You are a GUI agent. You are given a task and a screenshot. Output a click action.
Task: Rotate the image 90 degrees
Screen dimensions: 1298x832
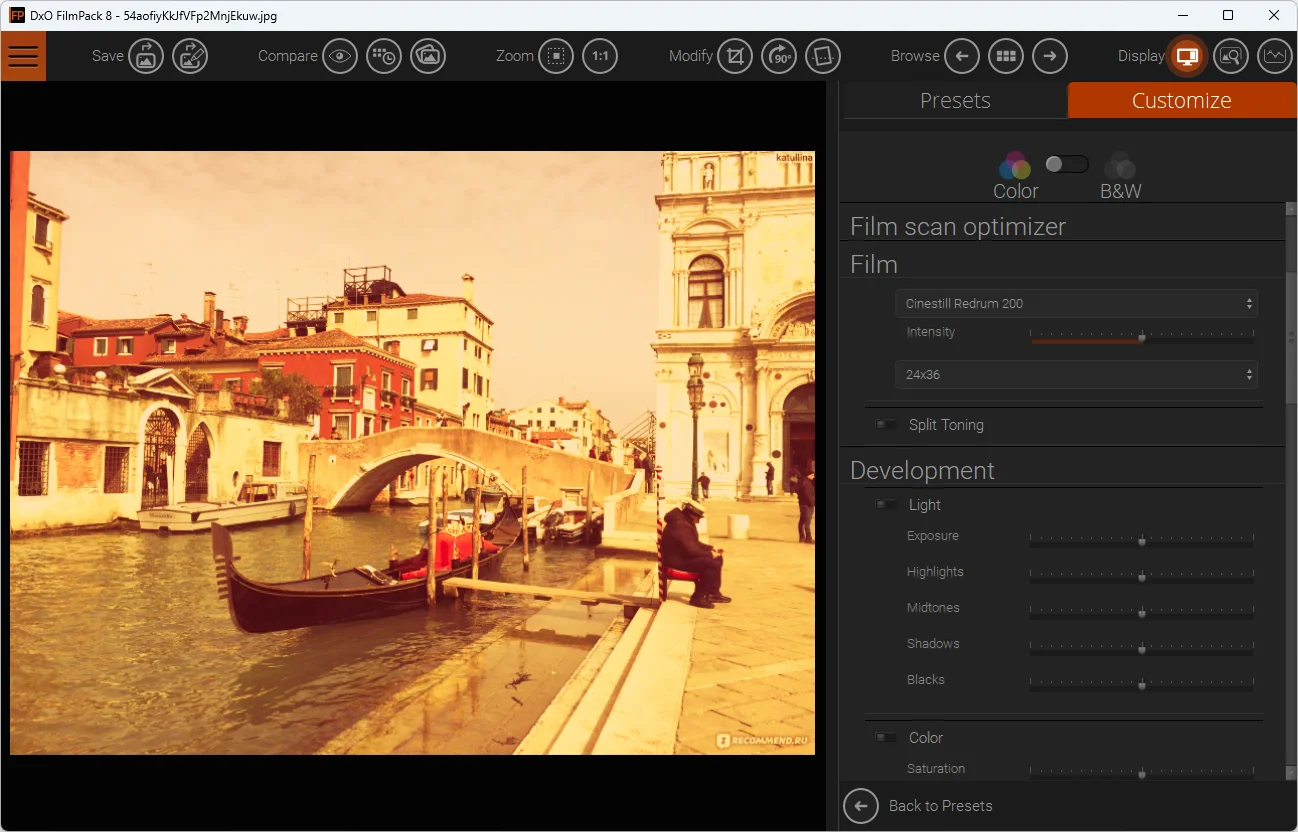click(779, 56)
